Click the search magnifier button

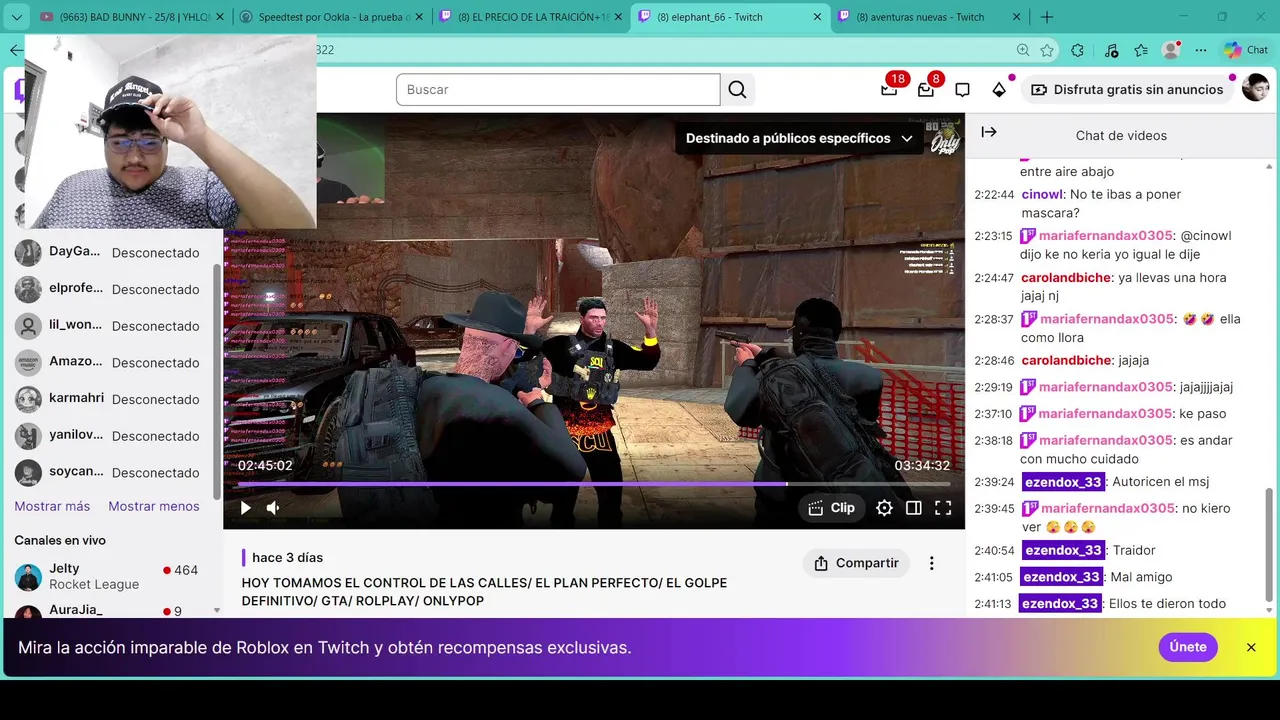pos(737,90)
